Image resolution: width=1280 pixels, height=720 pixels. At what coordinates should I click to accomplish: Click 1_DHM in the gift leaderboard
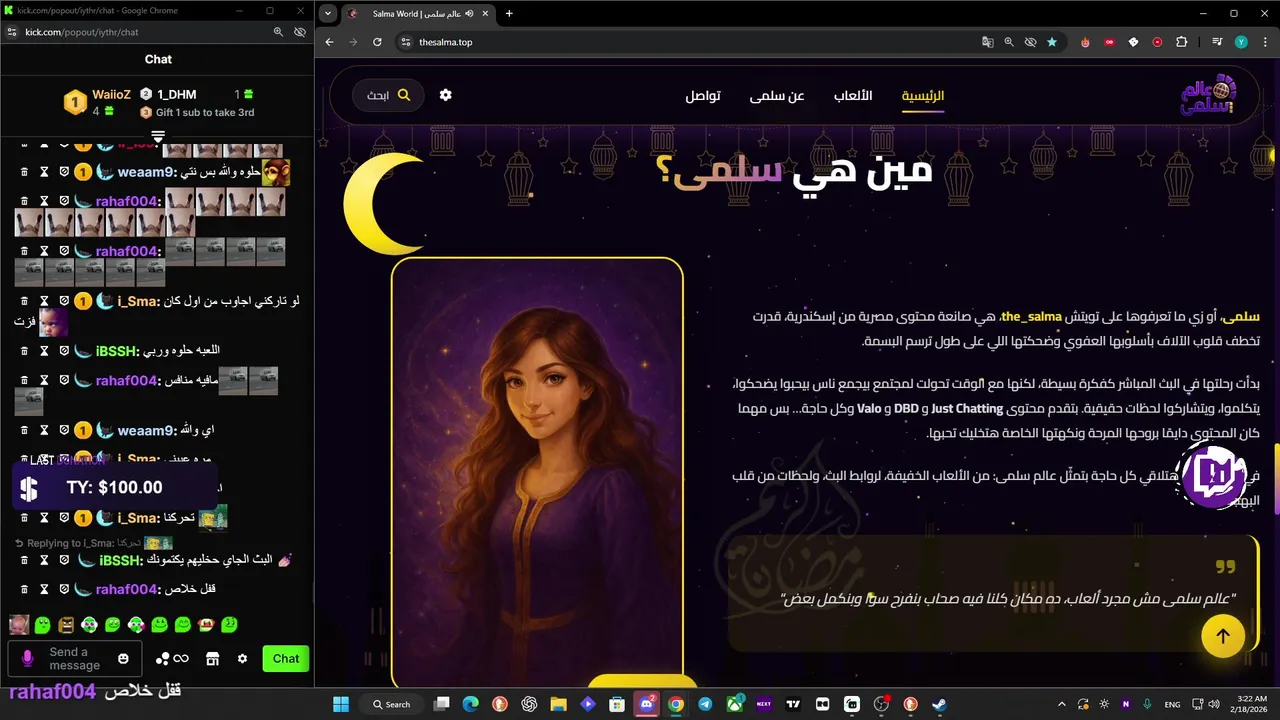[177, 94]
